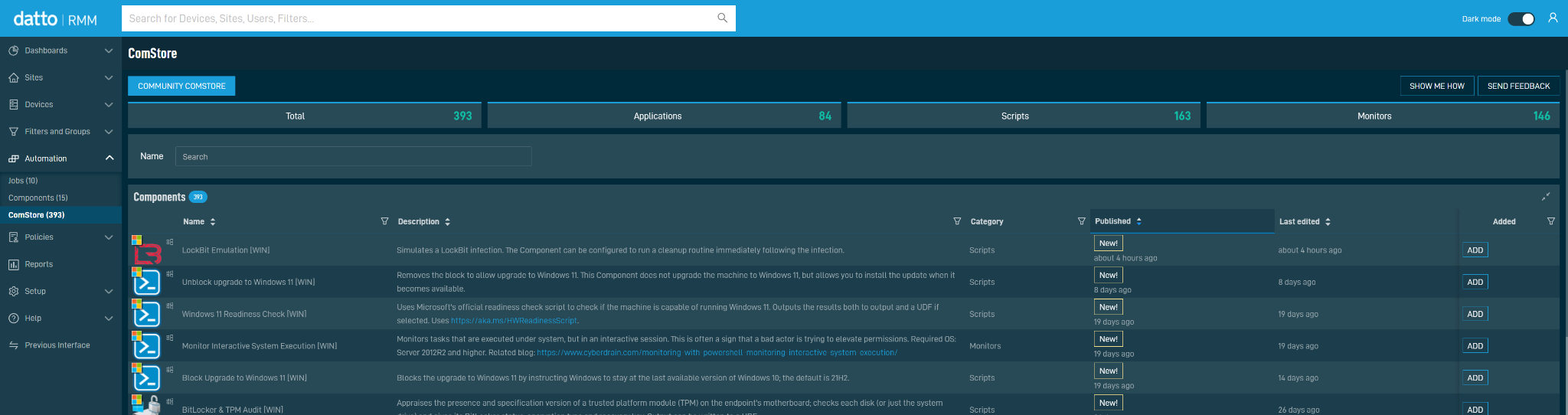Expand the Dashboards menu chevron

109,51
